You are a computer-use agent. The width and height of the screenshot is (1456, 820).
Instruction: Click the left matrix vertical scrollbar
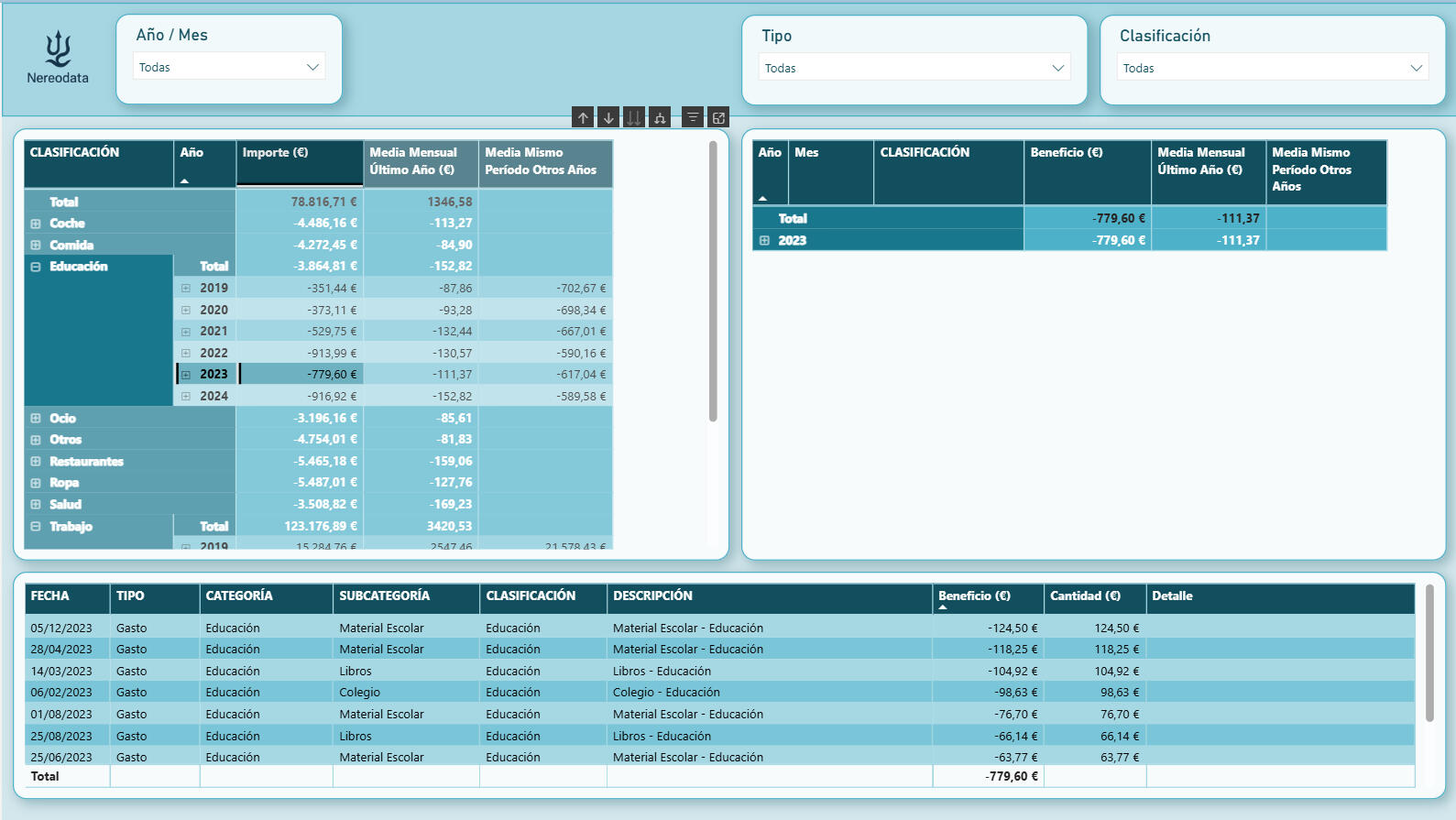pyautogui.click(x=713, y=280)
